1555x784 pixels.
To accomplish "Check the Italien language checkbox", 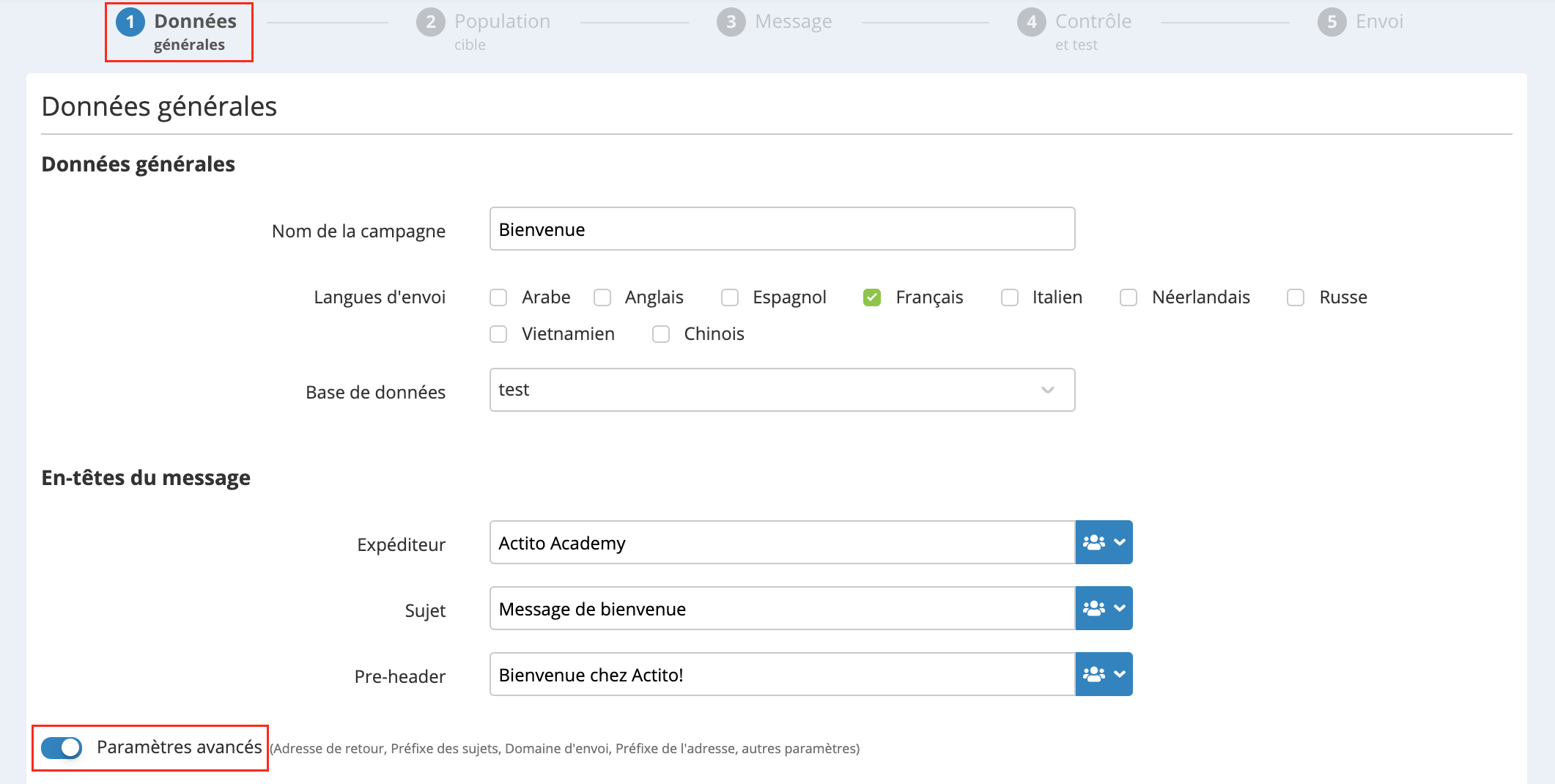I will (x=1010, y=297).
